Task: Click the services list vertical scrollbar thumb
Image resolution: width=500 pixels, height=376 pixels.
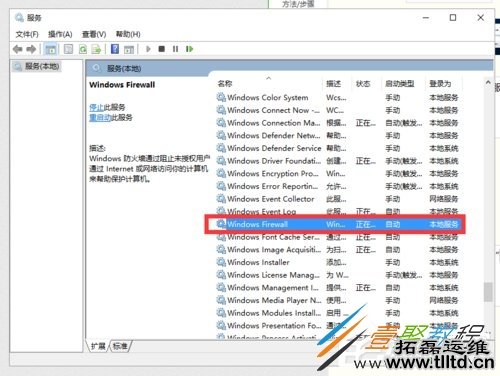Action: point(488,292)
